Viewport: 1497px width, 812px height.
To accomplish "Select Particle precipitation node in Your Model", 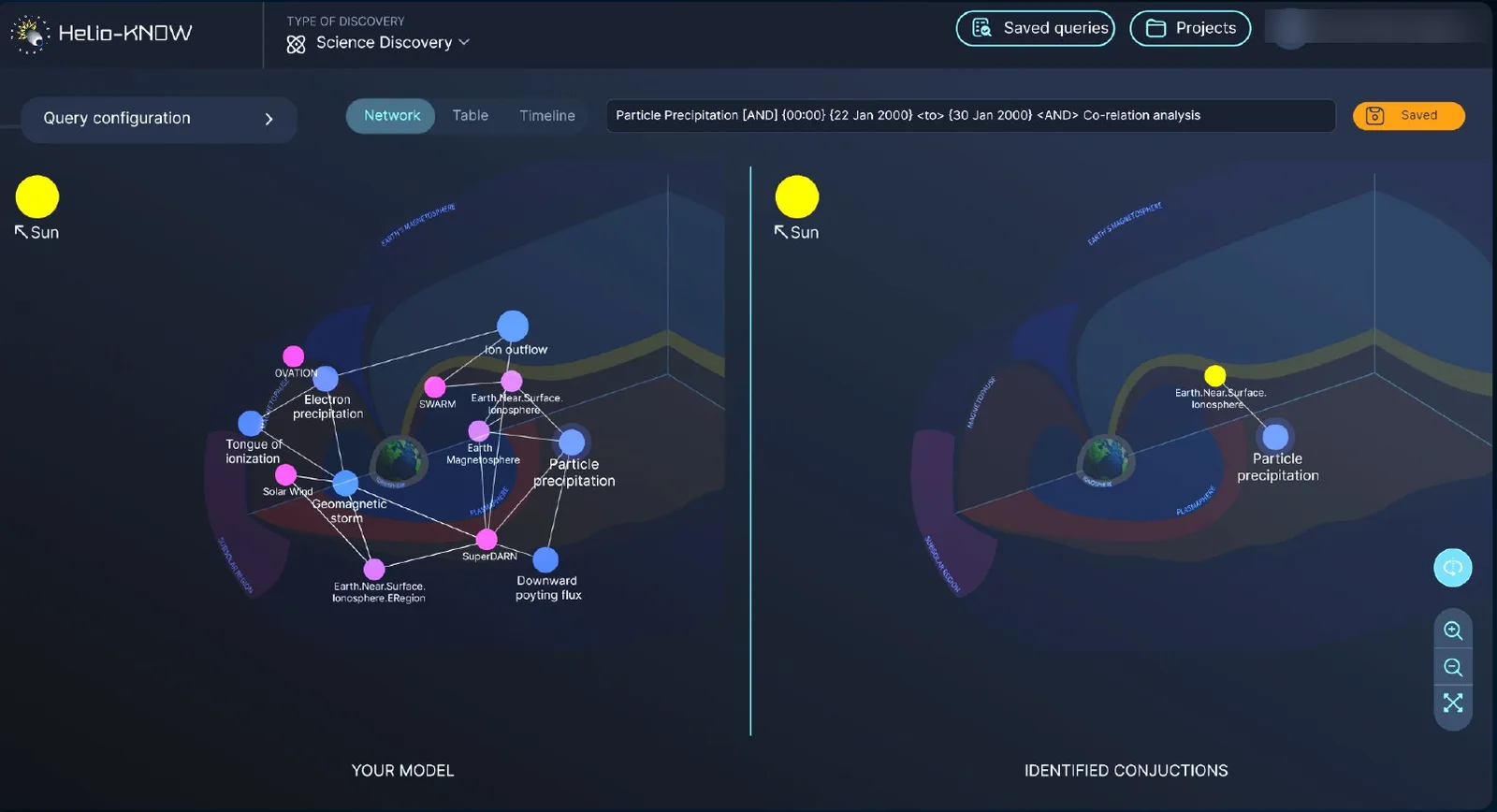I will (x=572, y=442).
